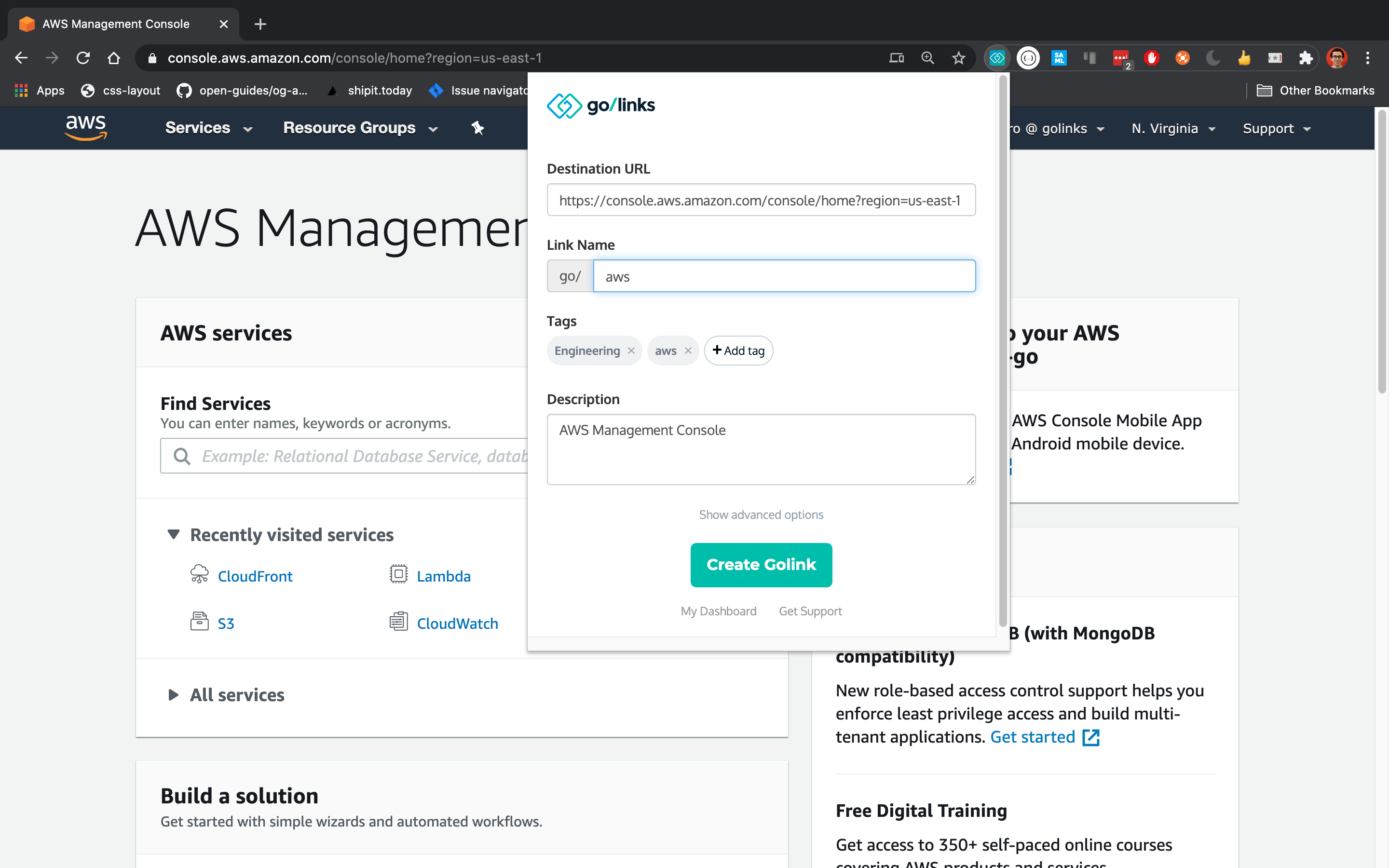Click the AWS logo in header
The height and width of the screenshot is (868, 1389).
86,127
